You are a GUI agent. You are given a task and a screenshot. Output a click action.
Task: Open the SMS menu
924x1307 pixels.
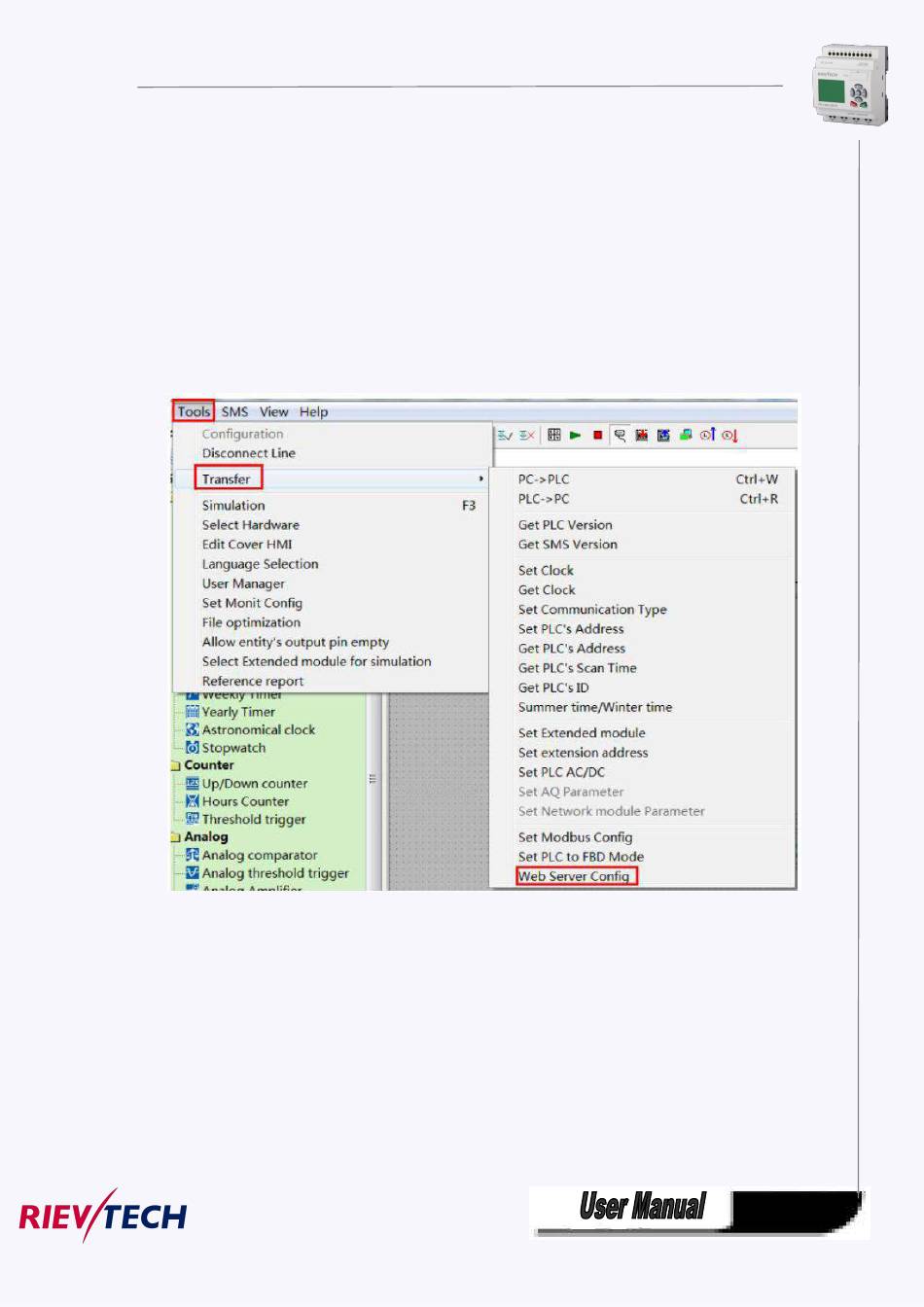point(234,411)
